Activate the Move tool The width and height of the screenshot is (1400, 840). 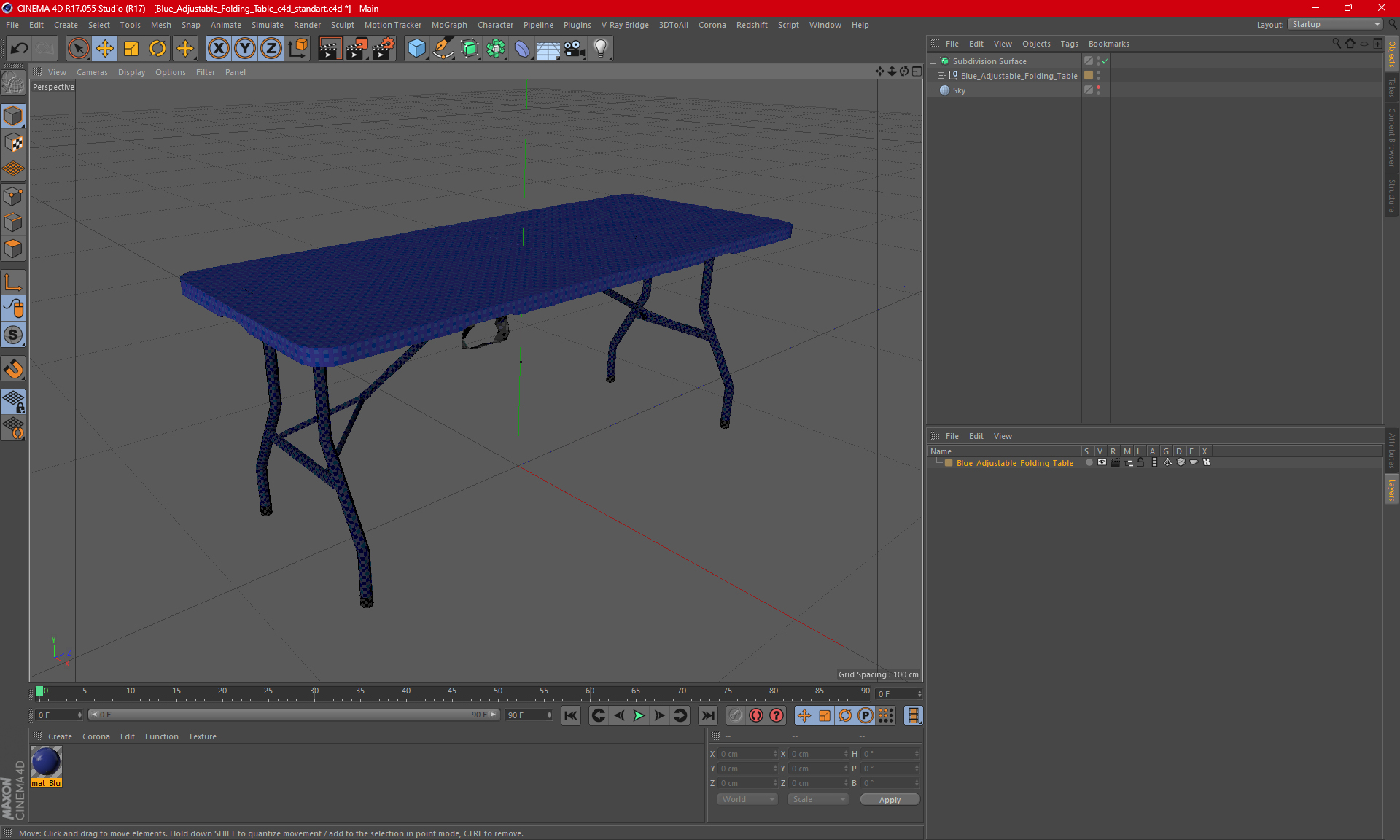(105, 49)
